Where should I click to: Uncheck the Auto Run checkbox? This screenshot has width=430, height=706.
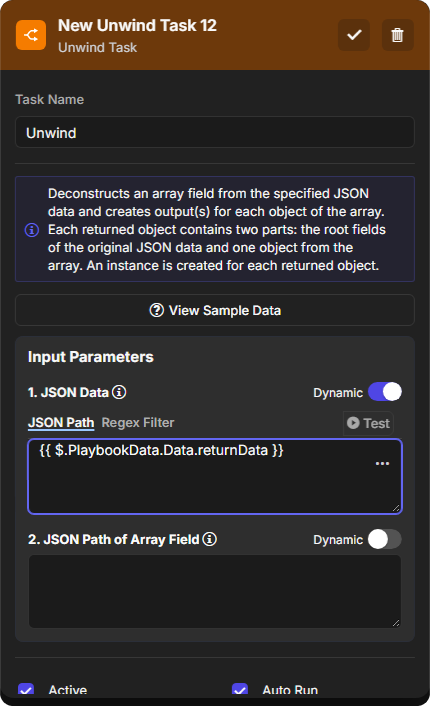click(240, 689)
